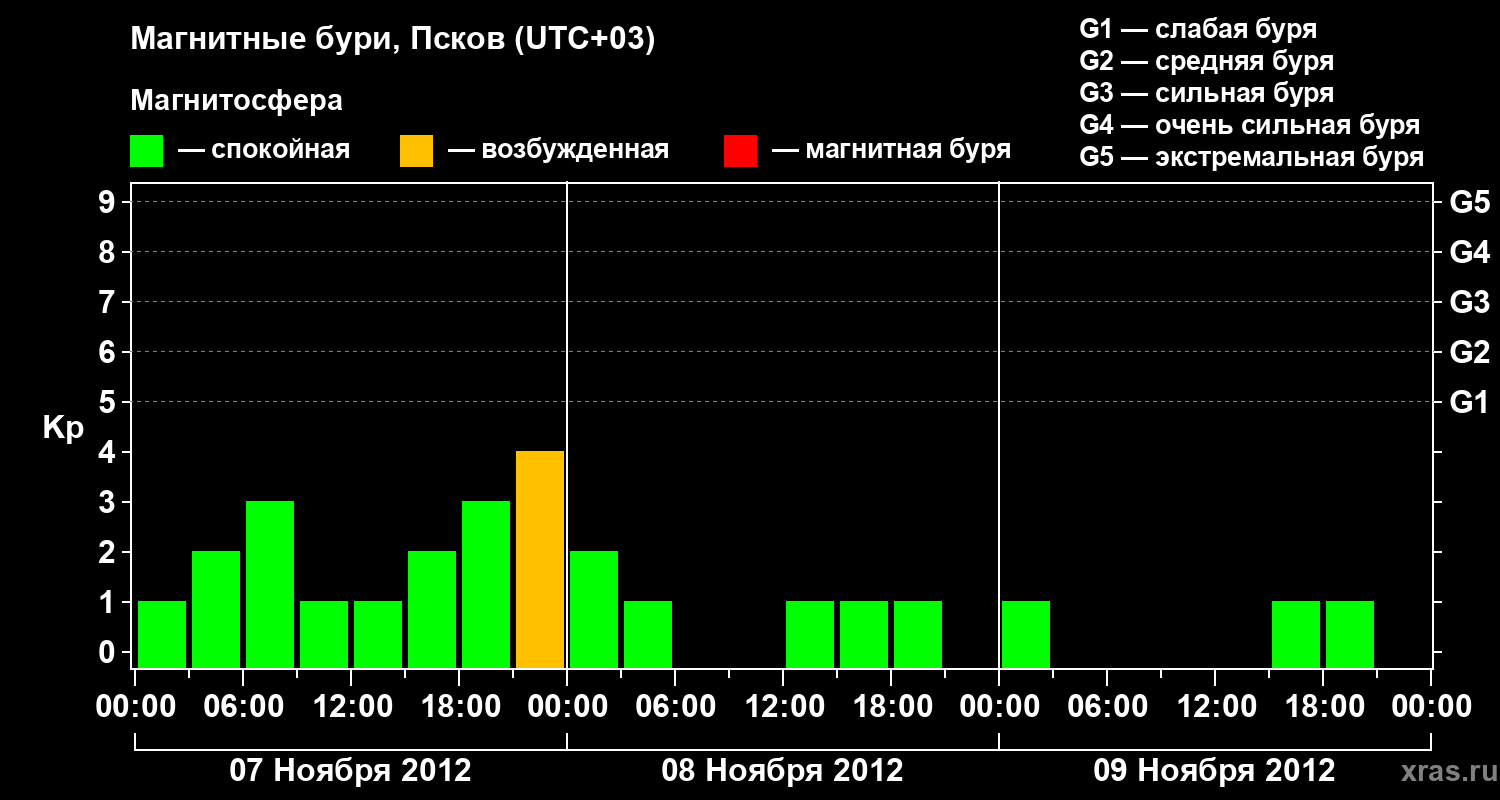
Task: Click the '— спокойная' legend label
Action: (x=264, y=151)
